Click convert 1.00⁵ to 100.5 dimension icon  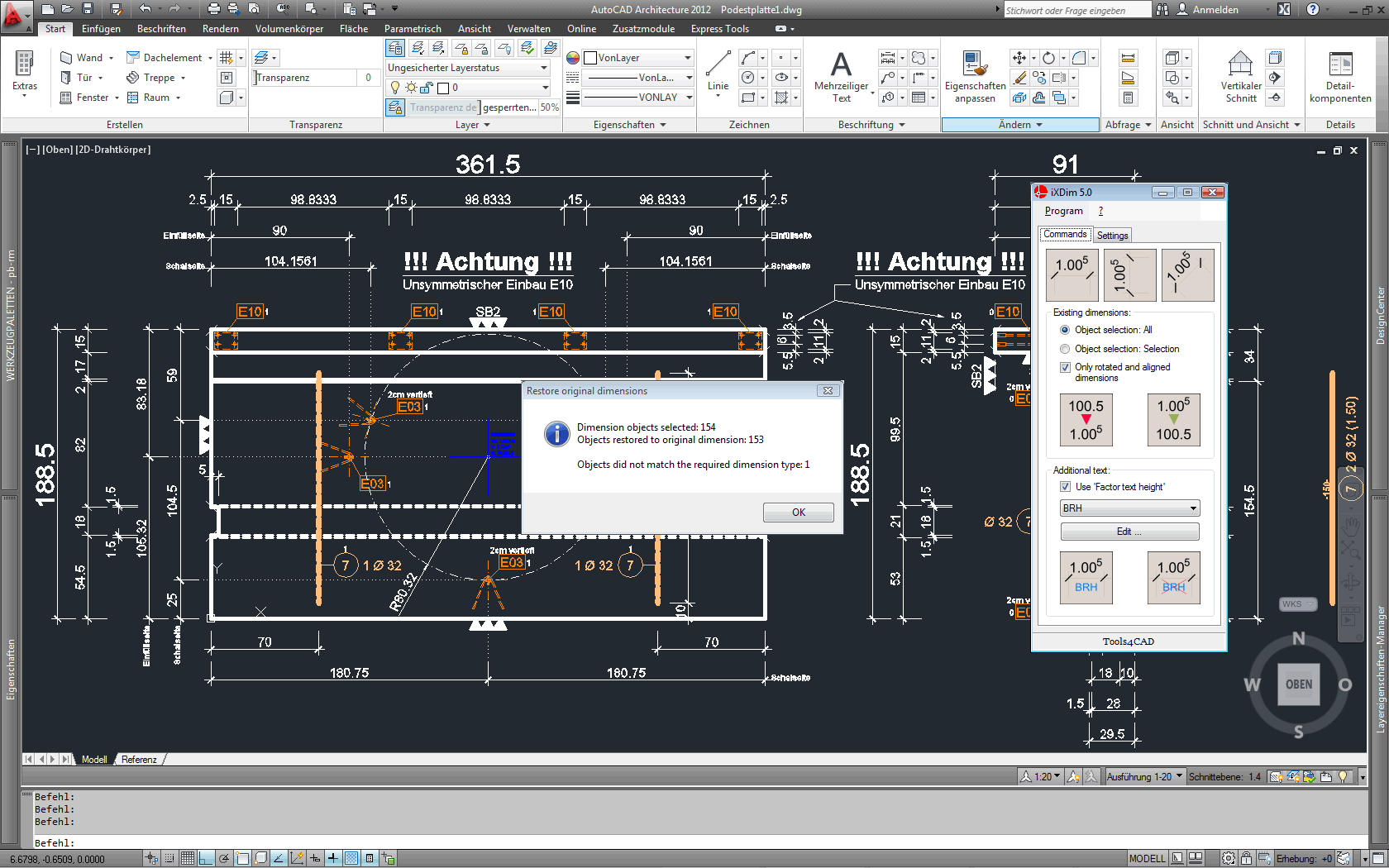point(1173,420)
